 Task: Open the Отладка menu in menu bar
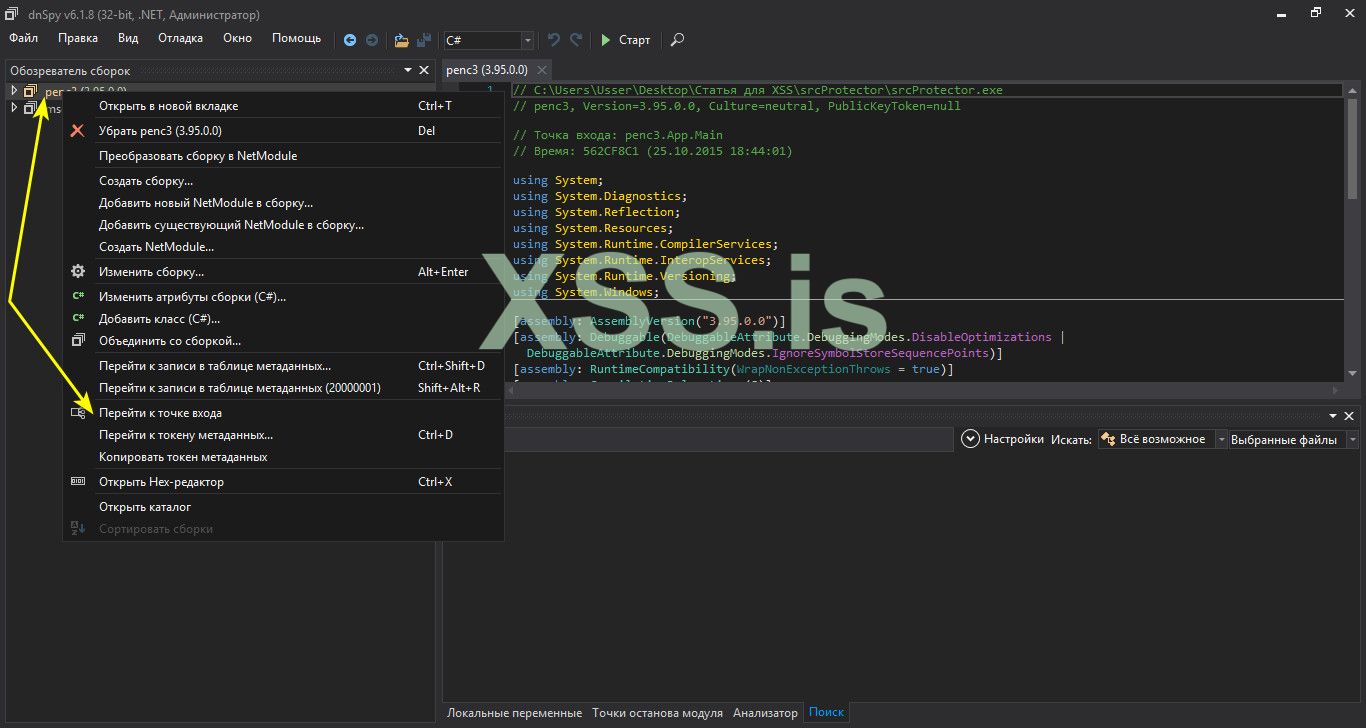point(180,38)
